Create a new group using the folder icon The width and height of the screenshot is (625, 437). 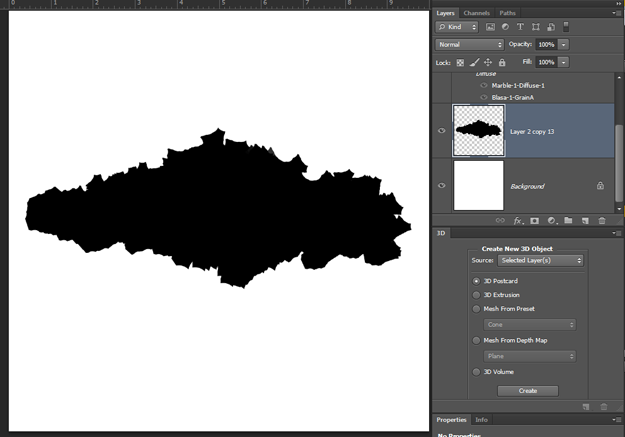pos(568,220)
